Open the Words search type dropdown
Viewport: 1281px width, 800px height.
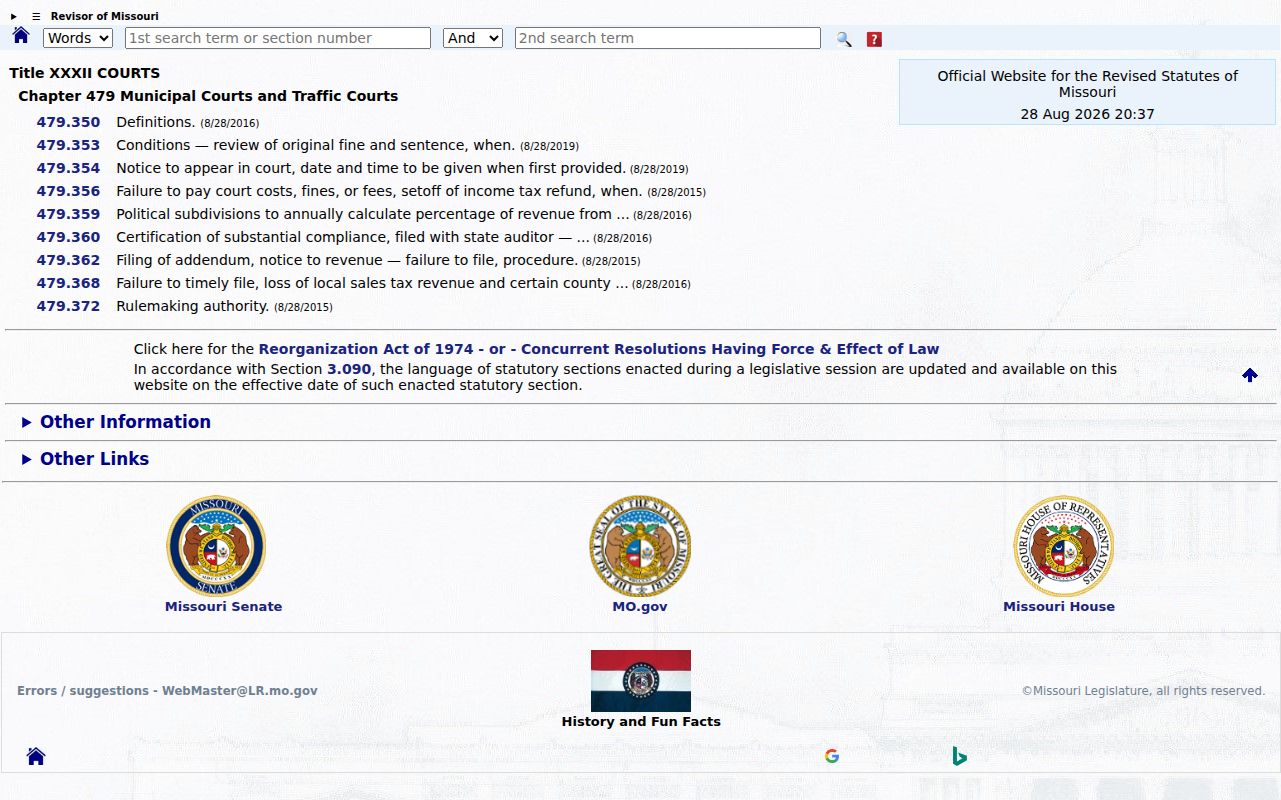pos(78,38)
